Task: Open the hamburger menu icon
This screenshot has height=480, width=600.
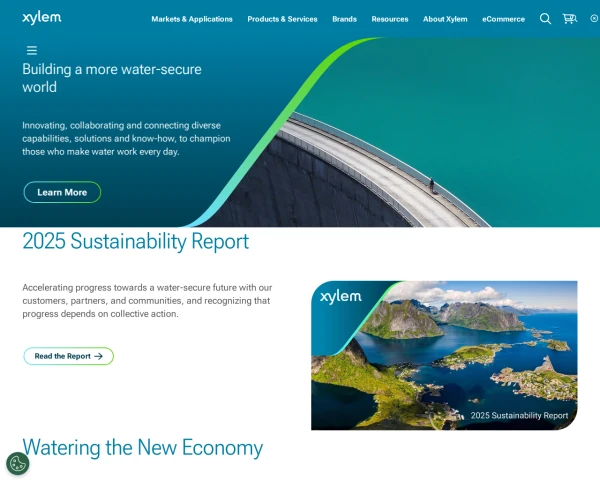Action: coord(32,51)
